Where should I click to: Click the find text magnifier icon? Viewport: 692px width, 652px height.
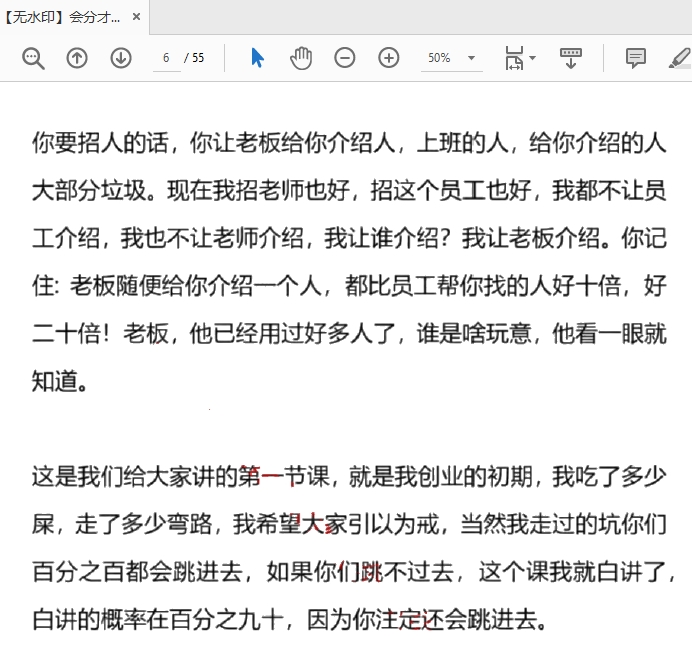pyautogui.click(x=33, y=58)
